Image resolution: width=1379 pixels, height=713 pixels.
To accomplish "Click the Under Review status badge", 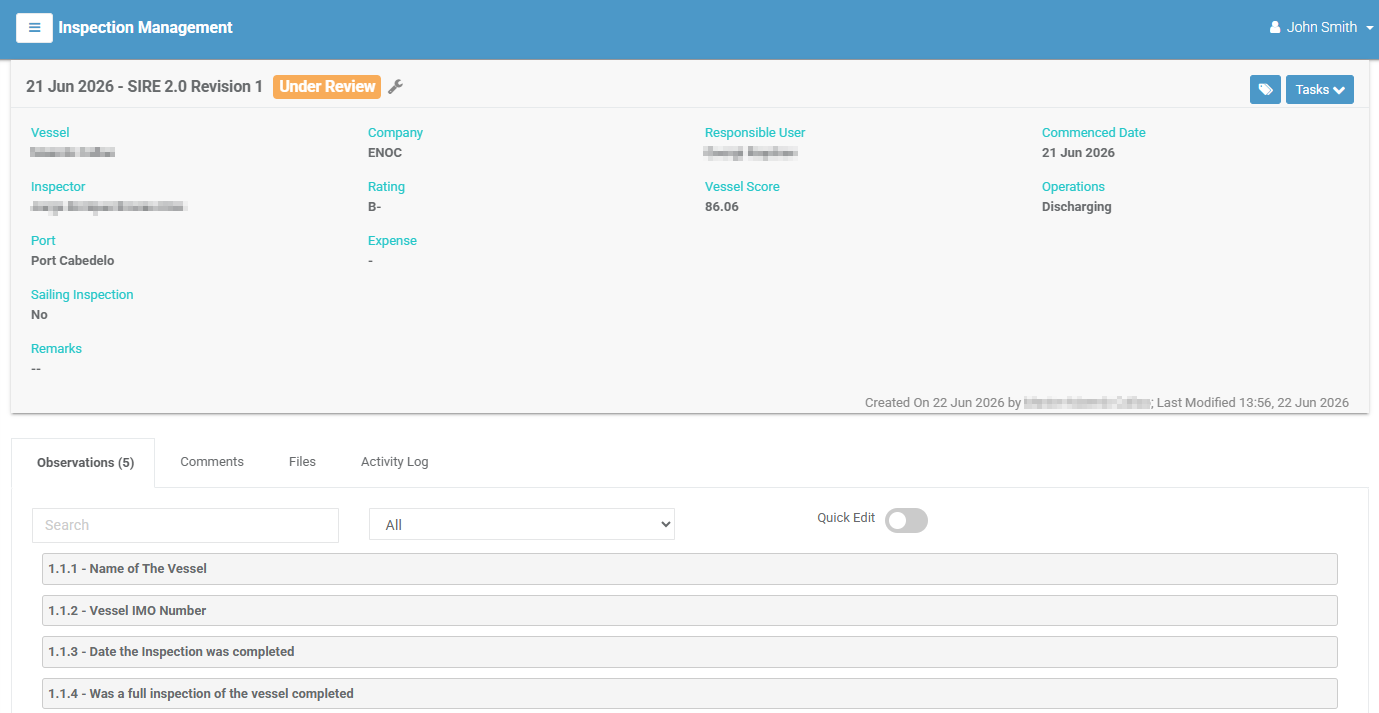I will click(327, 87).
